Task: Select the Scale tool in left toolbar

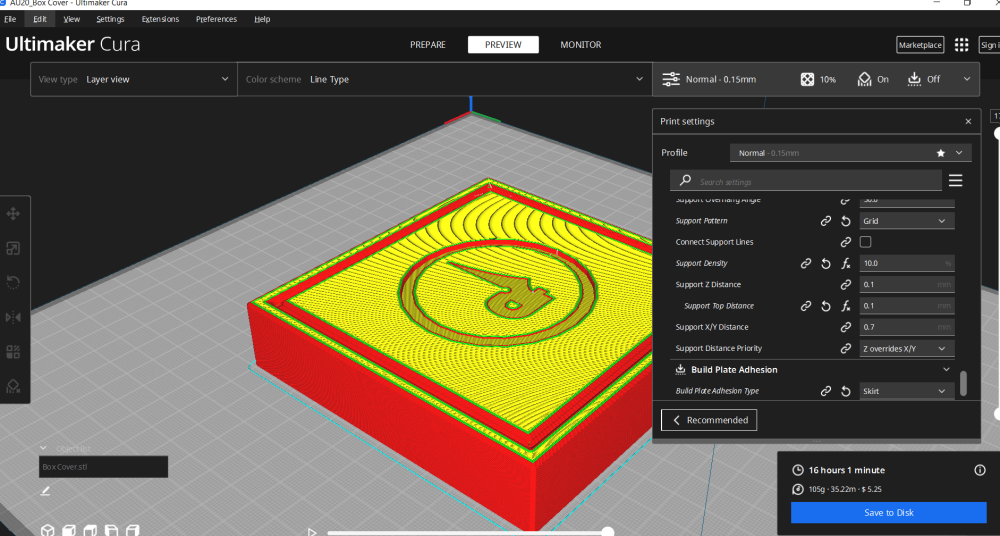Action: pos(13,248)
